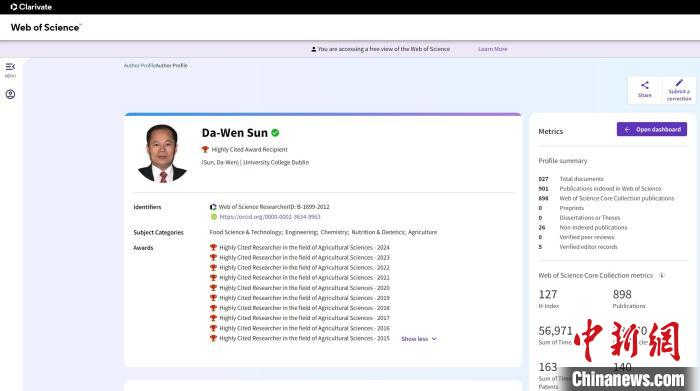Open the ORCID profile link
Viewport: 700px width, 391px height.
[x=270, y=217]
